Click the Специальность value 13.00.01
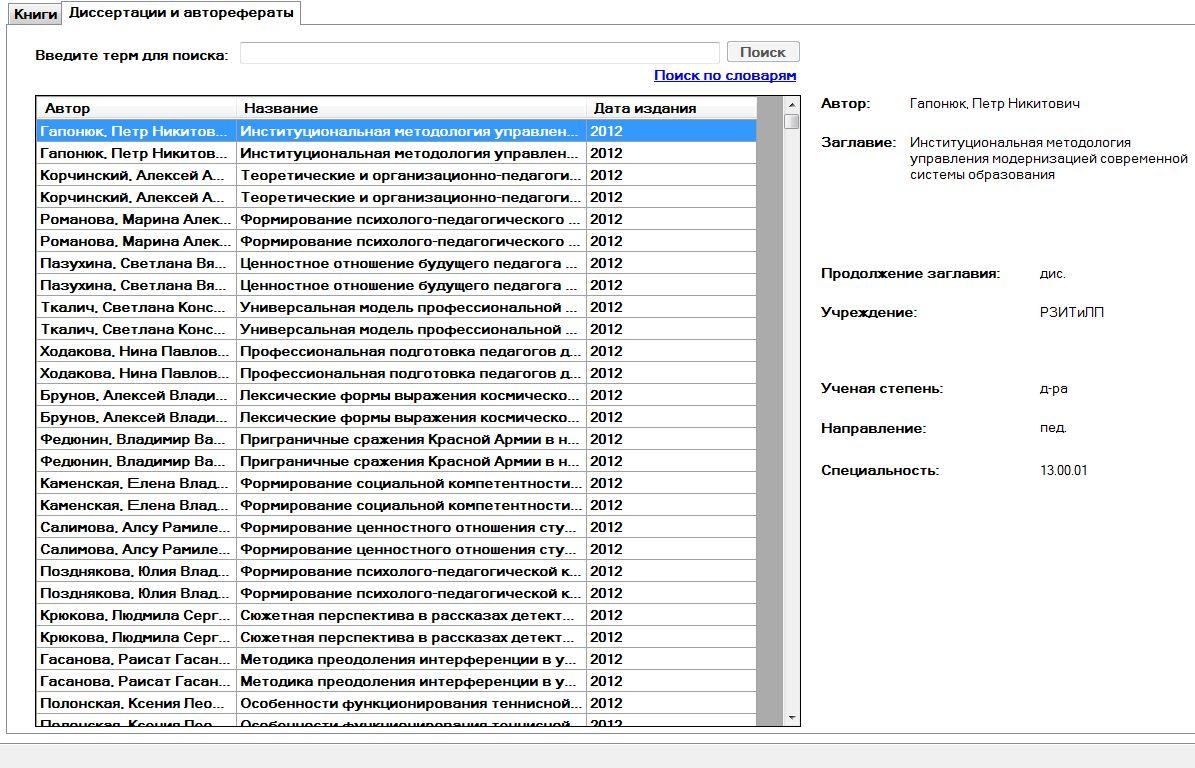Viewport: 1195px width, 768px height. [1063, 470]
